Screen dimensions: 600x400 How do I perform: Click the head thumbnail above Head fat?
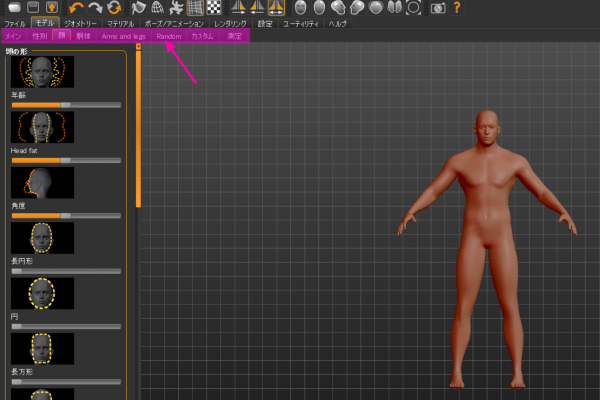pyautogui.click(x=42, y=127)
